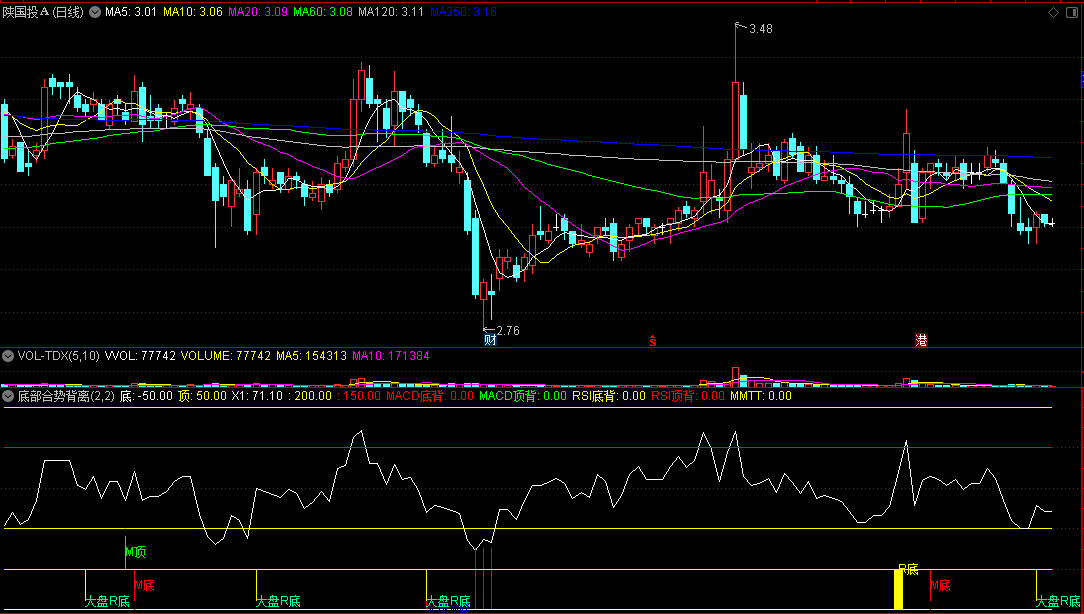Select the RSI顶背: 0.00 label
Viewport: 1084px width, 614px height.
(x=688, y=396)
